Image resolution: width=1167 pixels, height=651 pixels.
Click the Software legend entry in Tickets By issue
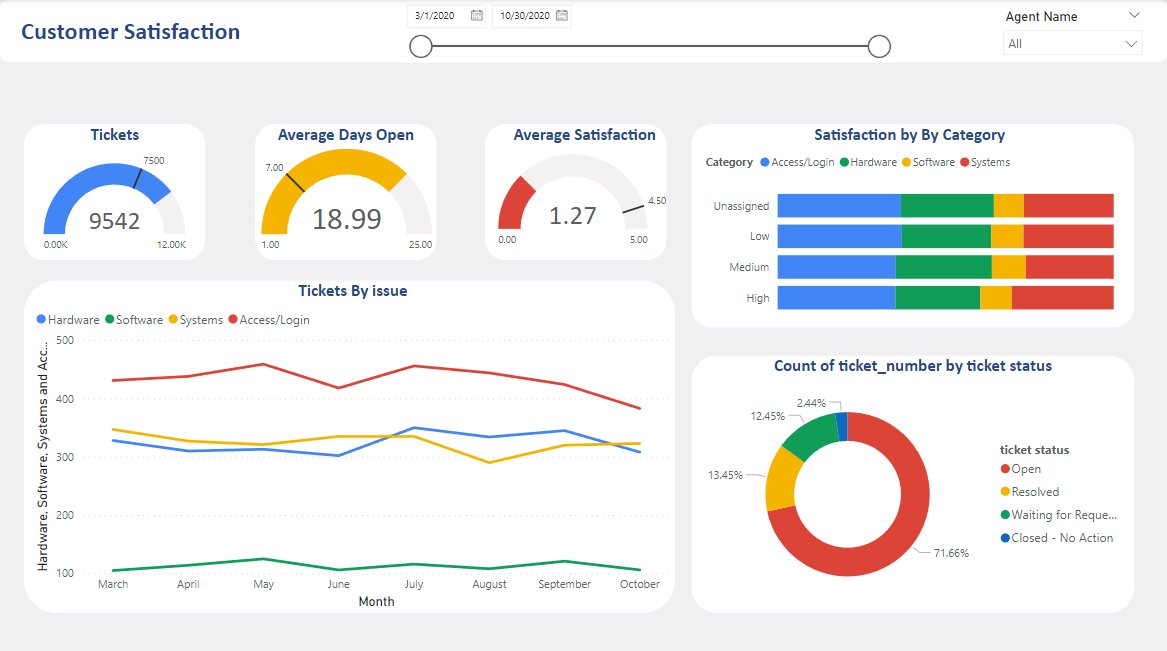click(x=138, y=320)
